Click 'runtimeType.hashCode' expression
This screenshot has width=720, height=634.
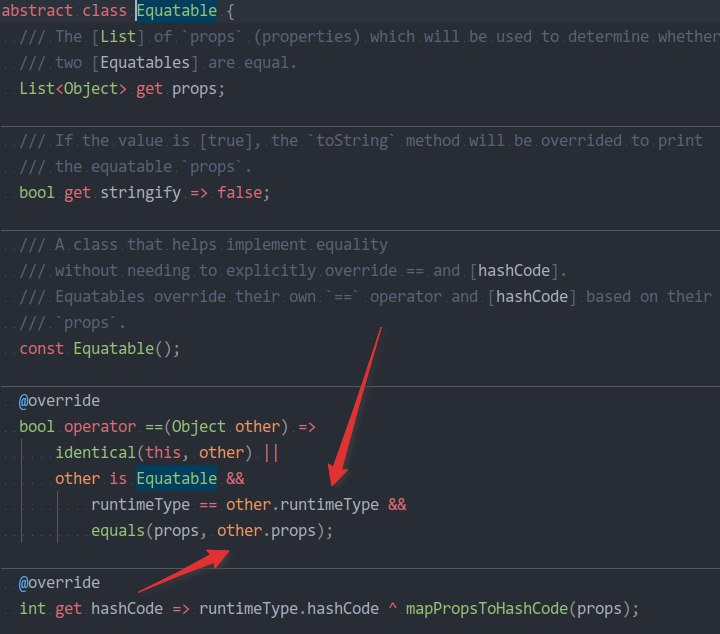coord(289,609)
